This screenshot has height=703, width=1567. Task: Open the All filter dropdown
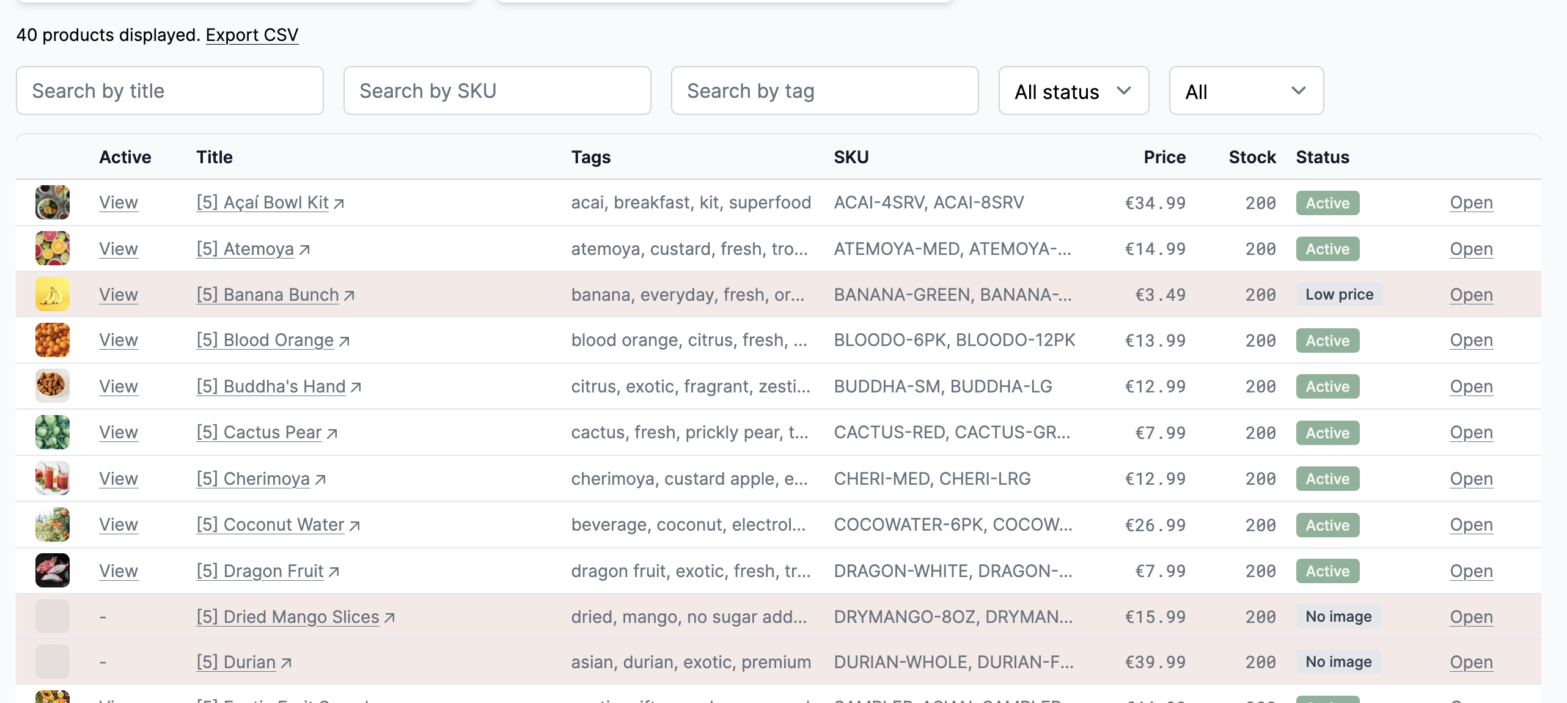1247,91
